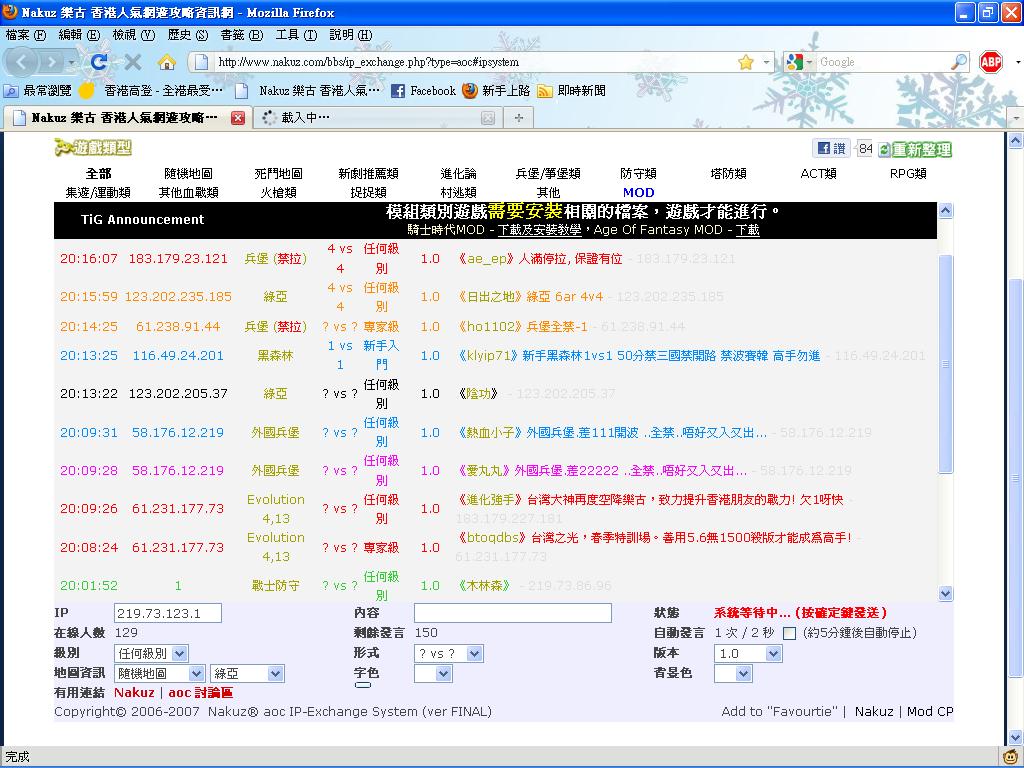
Task: Open the Adblock Plus ABP icon
Action: click(990, 62)
